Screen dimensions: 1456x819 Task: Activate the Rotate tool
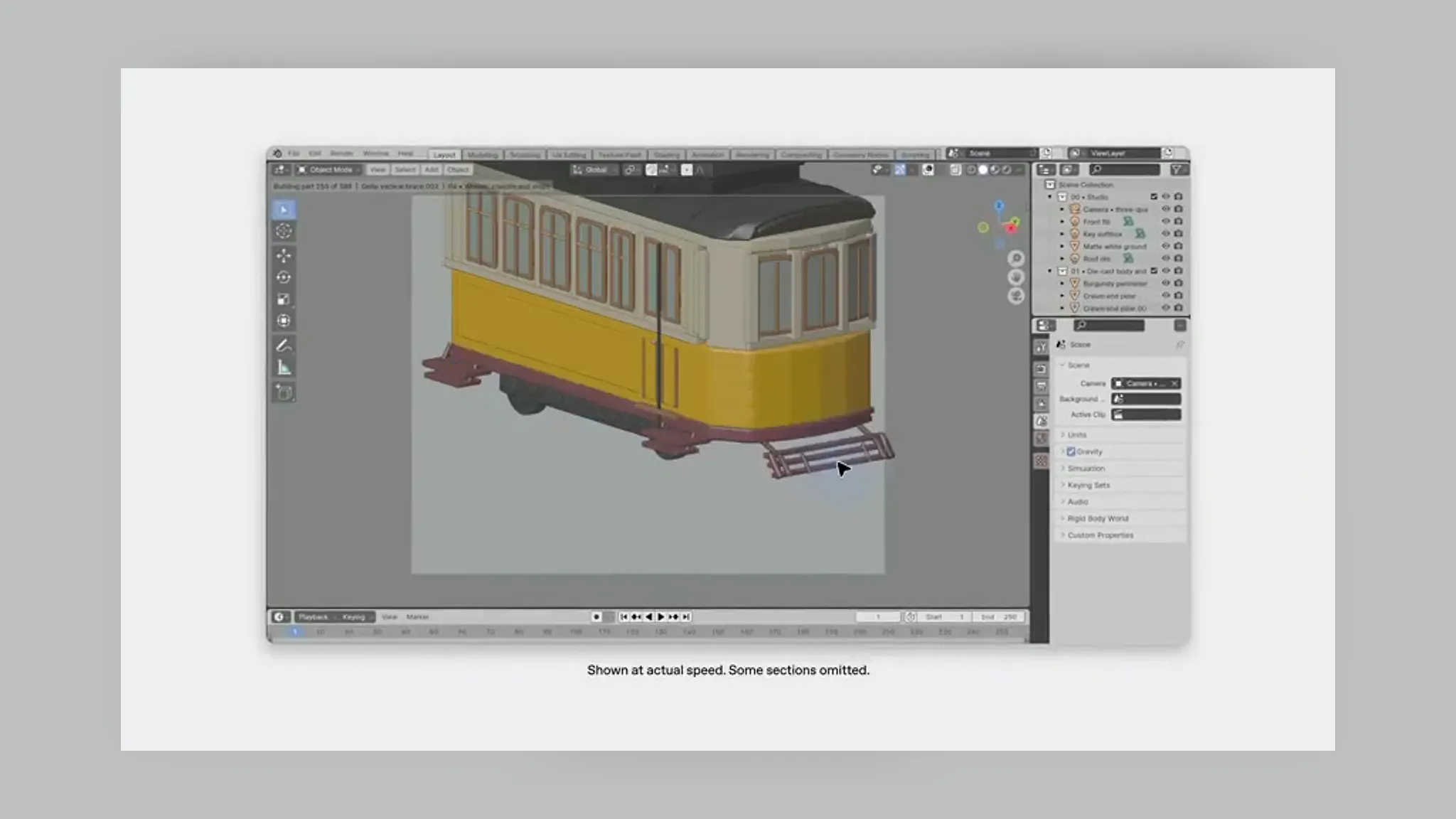(284, 277)
